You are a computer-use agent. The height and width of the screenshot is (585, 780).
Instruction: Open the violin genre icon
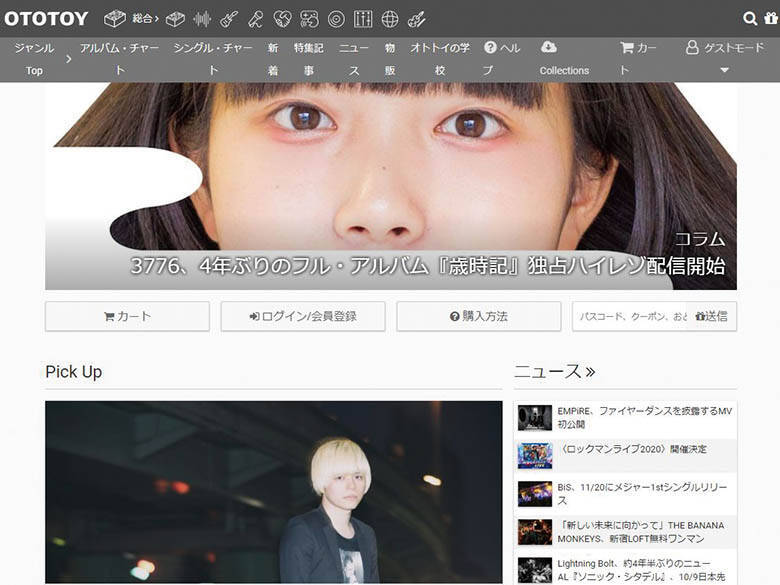[417, 19]
